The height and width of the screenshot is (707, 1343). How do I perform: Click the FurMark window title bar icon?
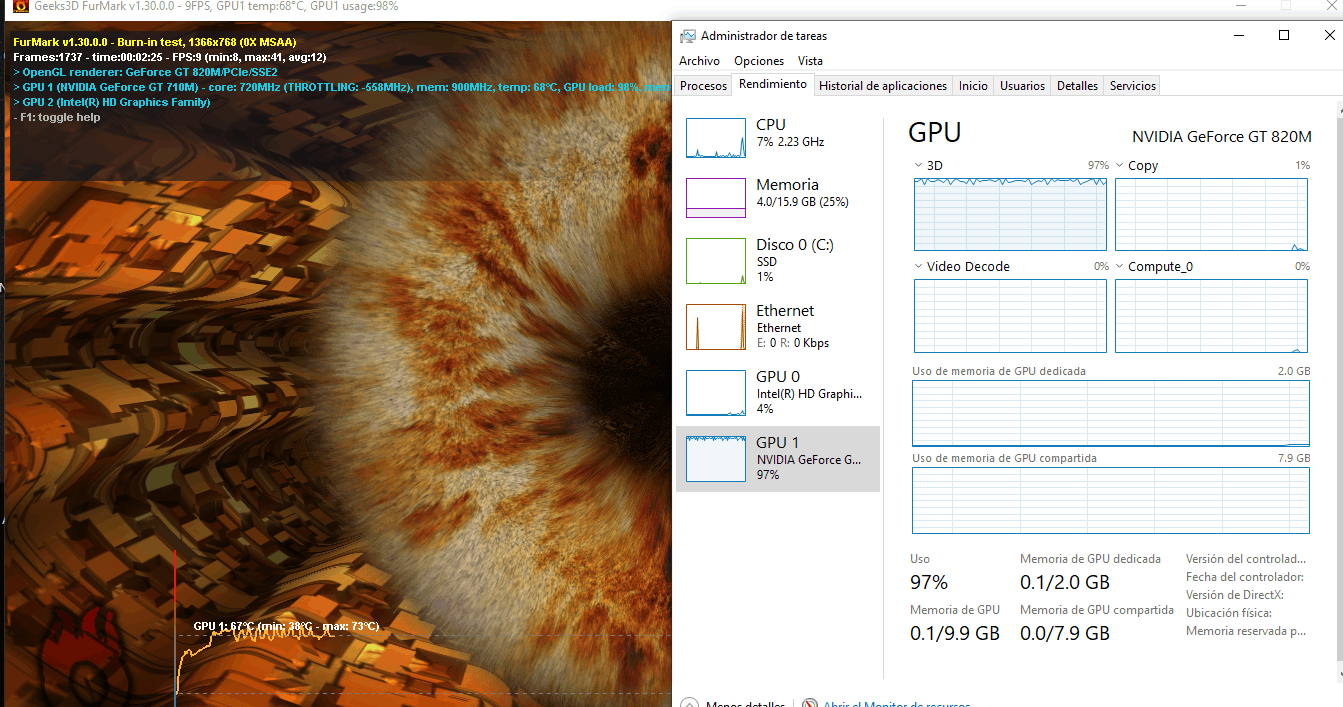tap(21, 6)
